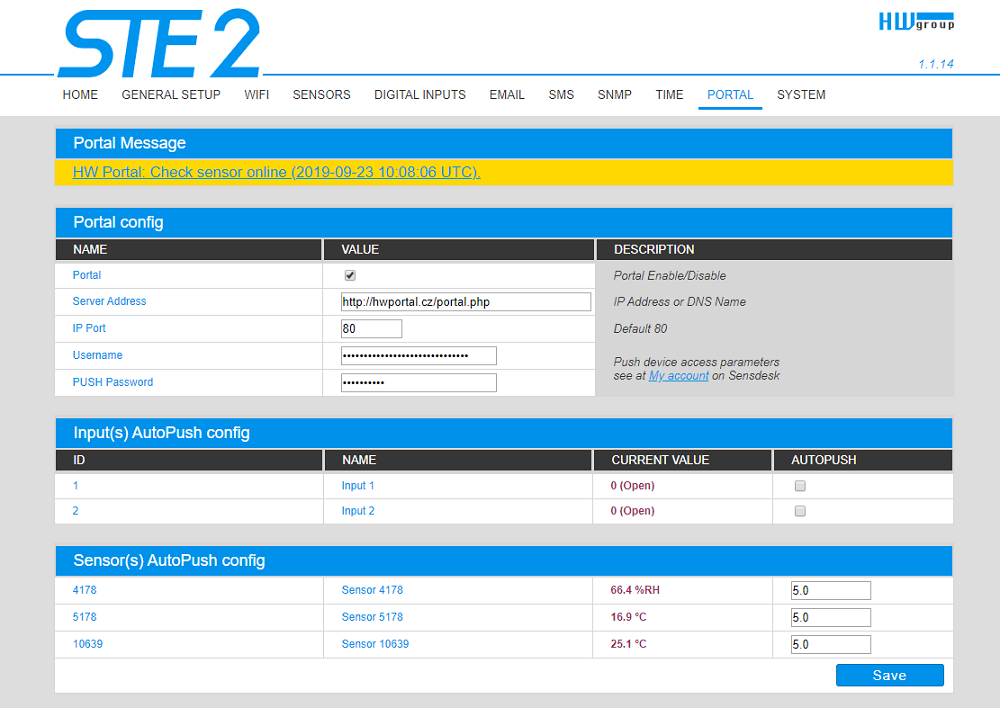Viewport: 1000px width, 708px height.
Task: Click sensor ID 4178
Action: [85, 590]
